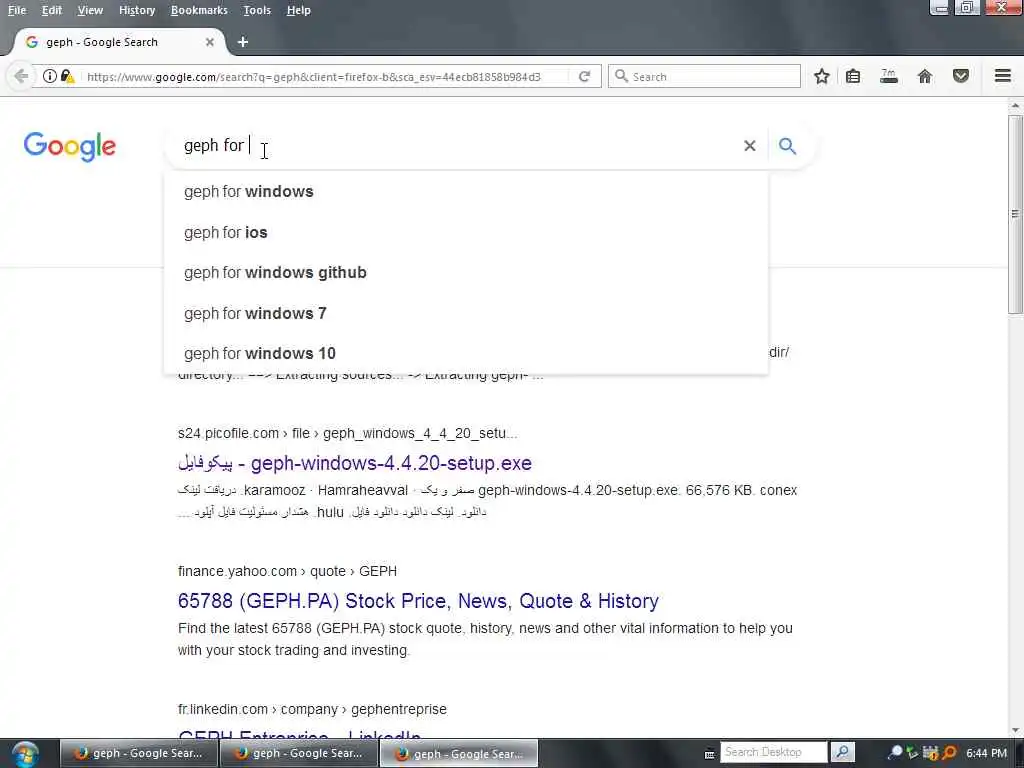Clear the Google search box with X
The image size is (1024, 768).
pyautogui.click(x=750, y=146)
